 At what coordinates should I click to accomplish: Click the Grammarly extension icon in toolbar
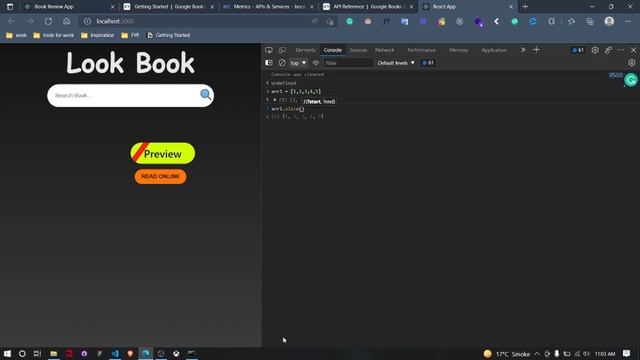click(349, 21)
